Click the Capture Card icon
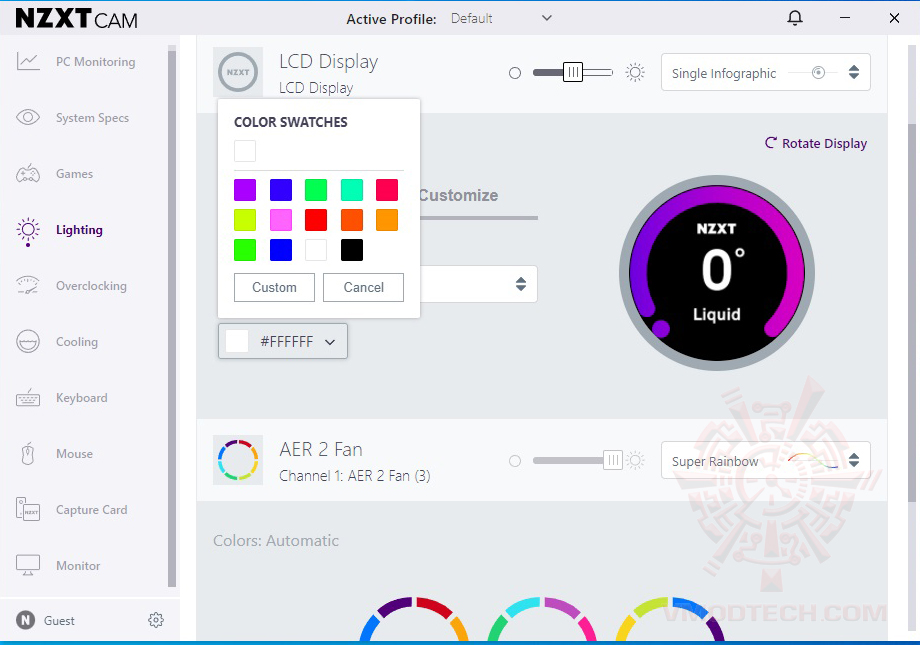The width and height of the screenshot is (920, 645). pyautogui.click(x=28, y=509)
